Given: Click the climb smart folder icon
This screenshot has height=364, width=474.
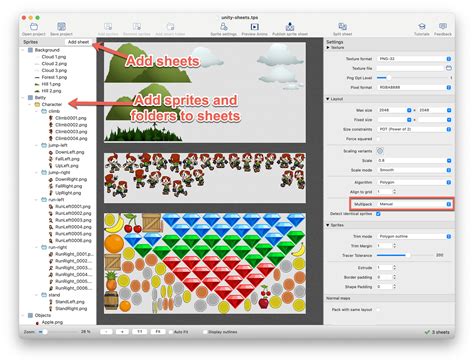Looking at the screenshot, I should (44, 111).
